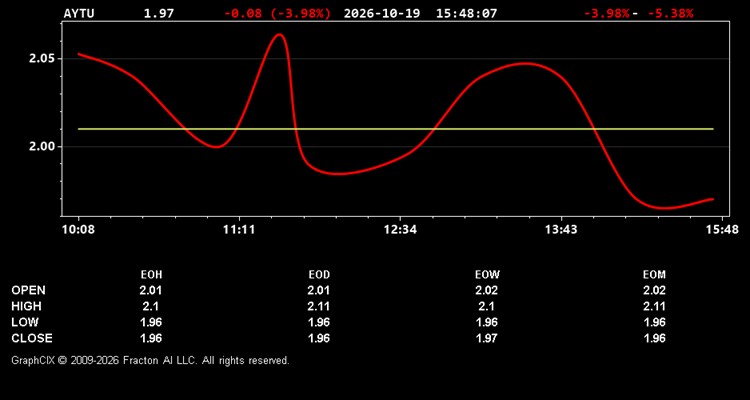
Task: Select the EOM HIGH value 2.11
Action: pos(654,306)
